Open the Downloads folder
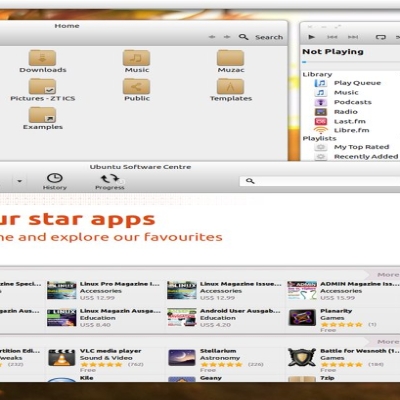This screenshot has width=400, height=400. click(x=43, y=61)
